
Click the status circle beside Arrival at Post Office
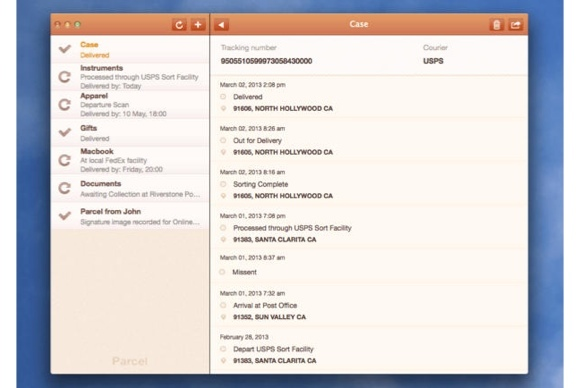(223, 306)
